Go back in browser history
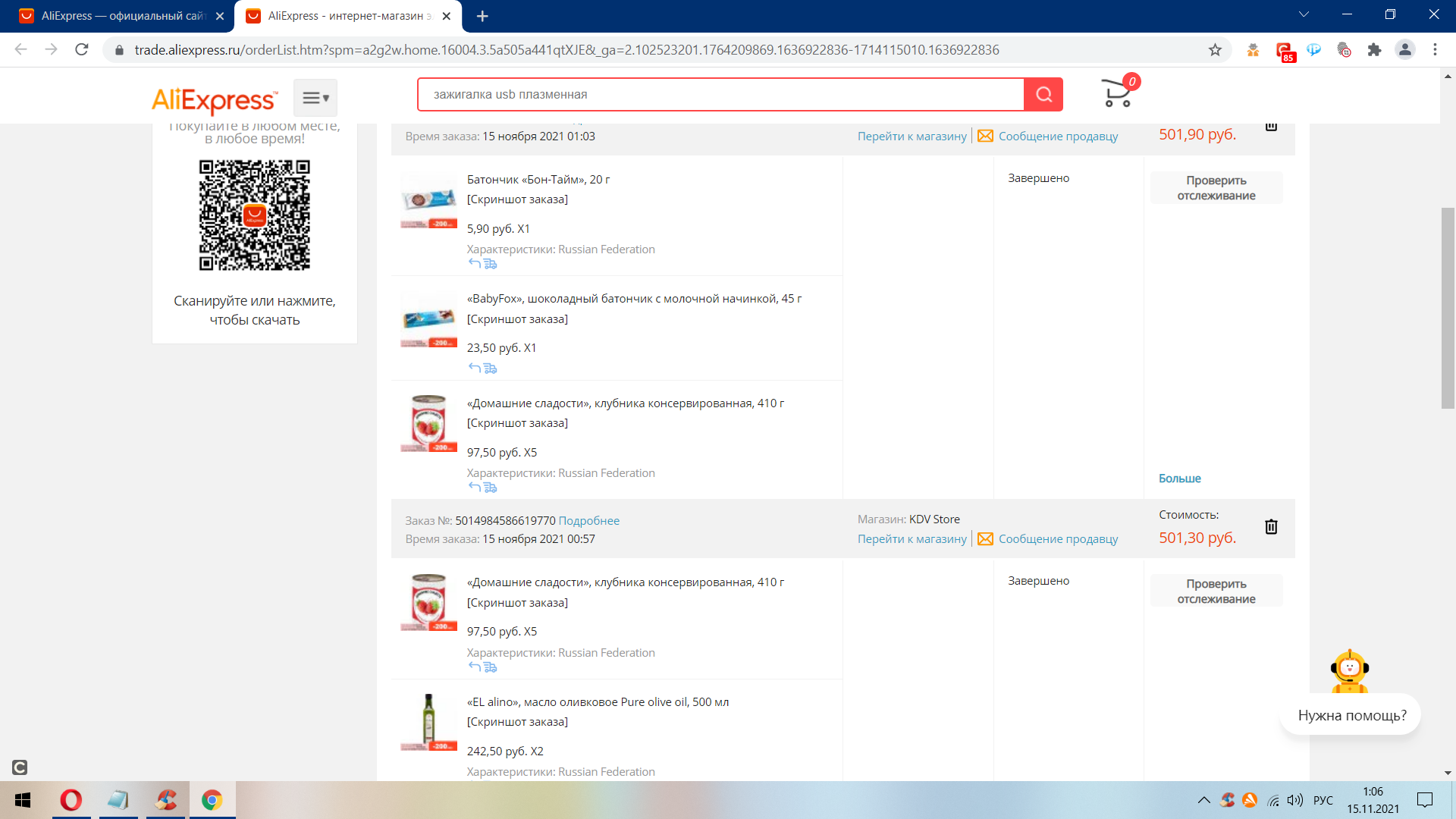The width and height of the screenshot is (1456, 819). coord(21,50)
